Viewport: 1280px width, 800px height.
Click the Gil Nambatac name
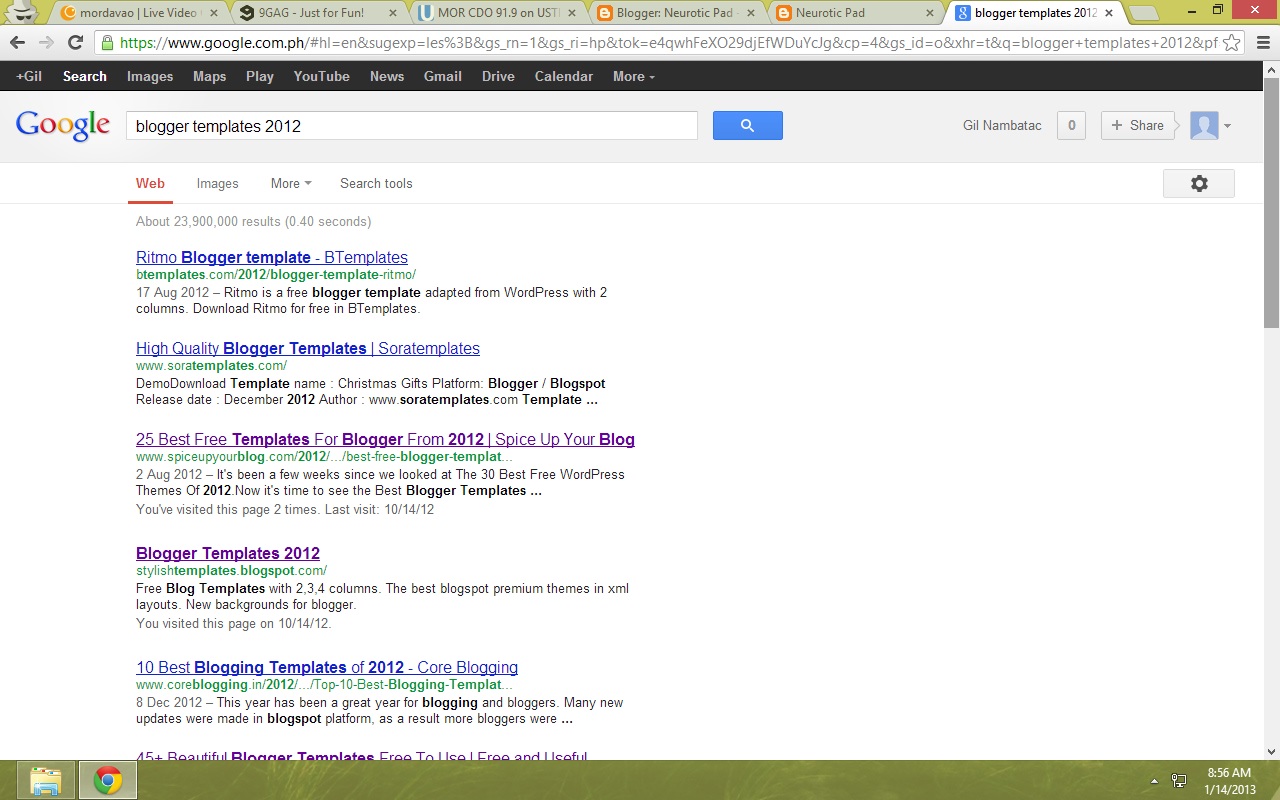(1002, 125)
